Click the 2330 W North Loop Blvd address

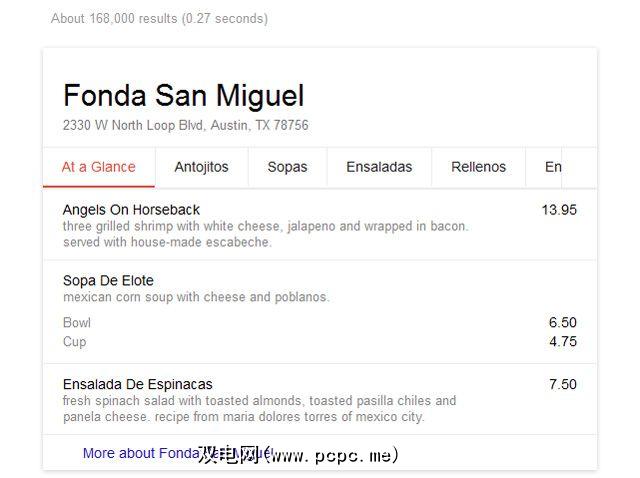pos(185,126)
